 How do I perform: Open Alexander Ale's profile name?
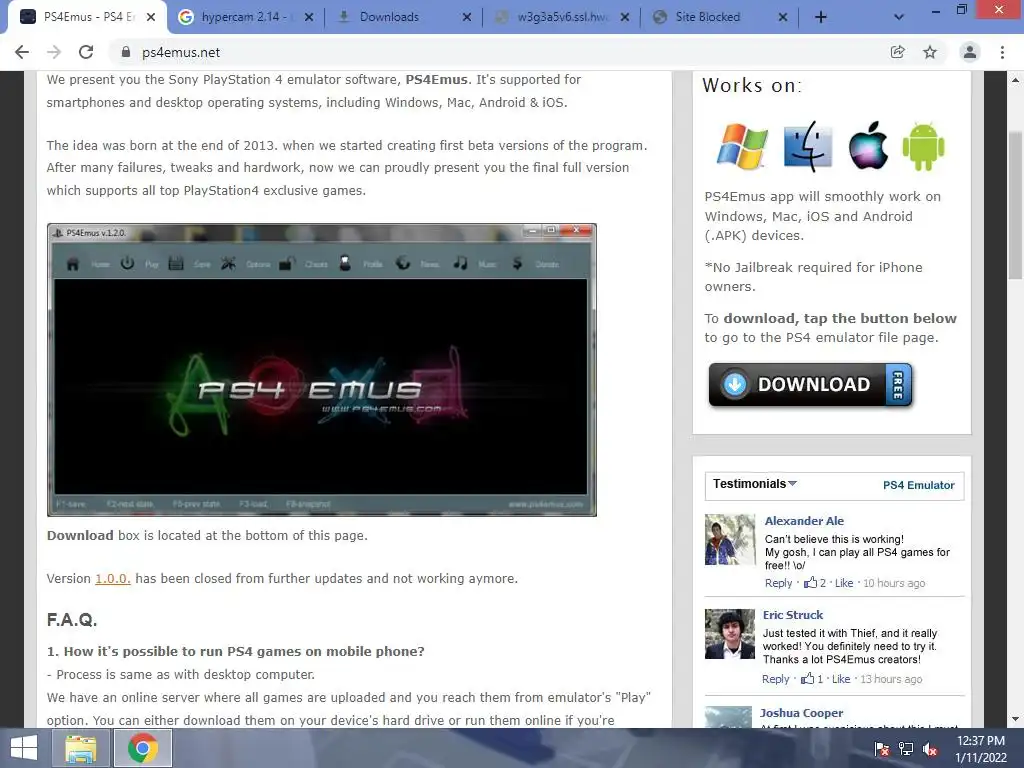click(804, 521)
